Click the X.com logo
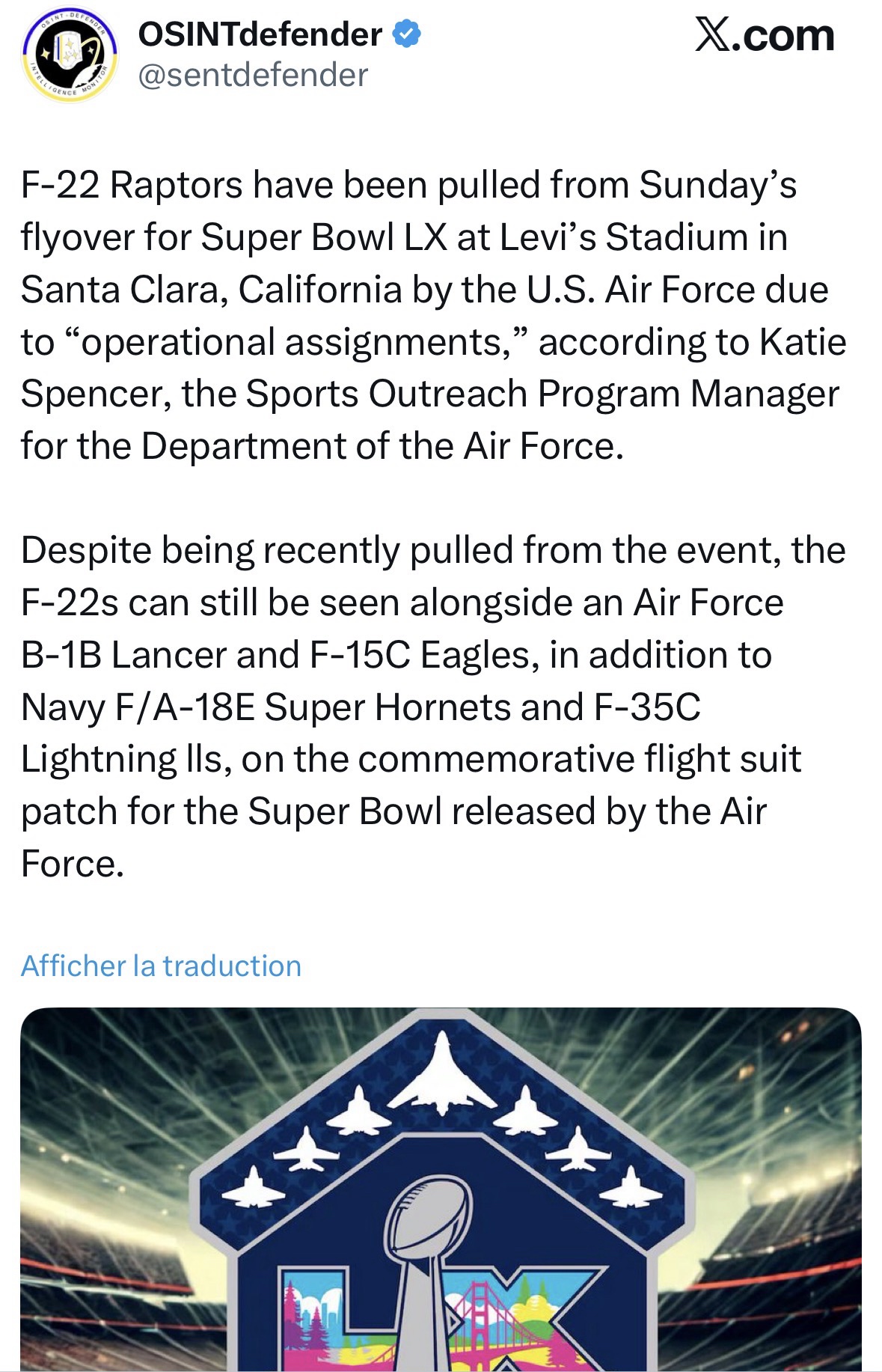This screenshot has height=1372, width=882. tap(764, 36)
